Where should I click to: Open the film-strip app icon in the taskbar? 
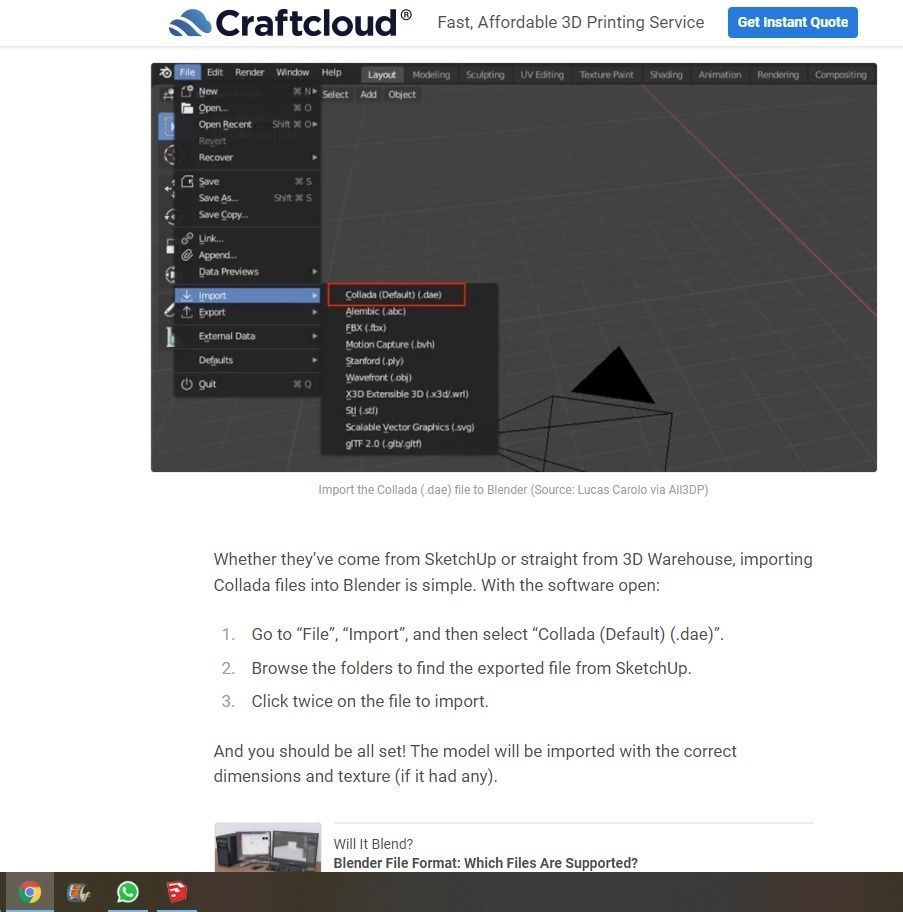tap(78, 892)
